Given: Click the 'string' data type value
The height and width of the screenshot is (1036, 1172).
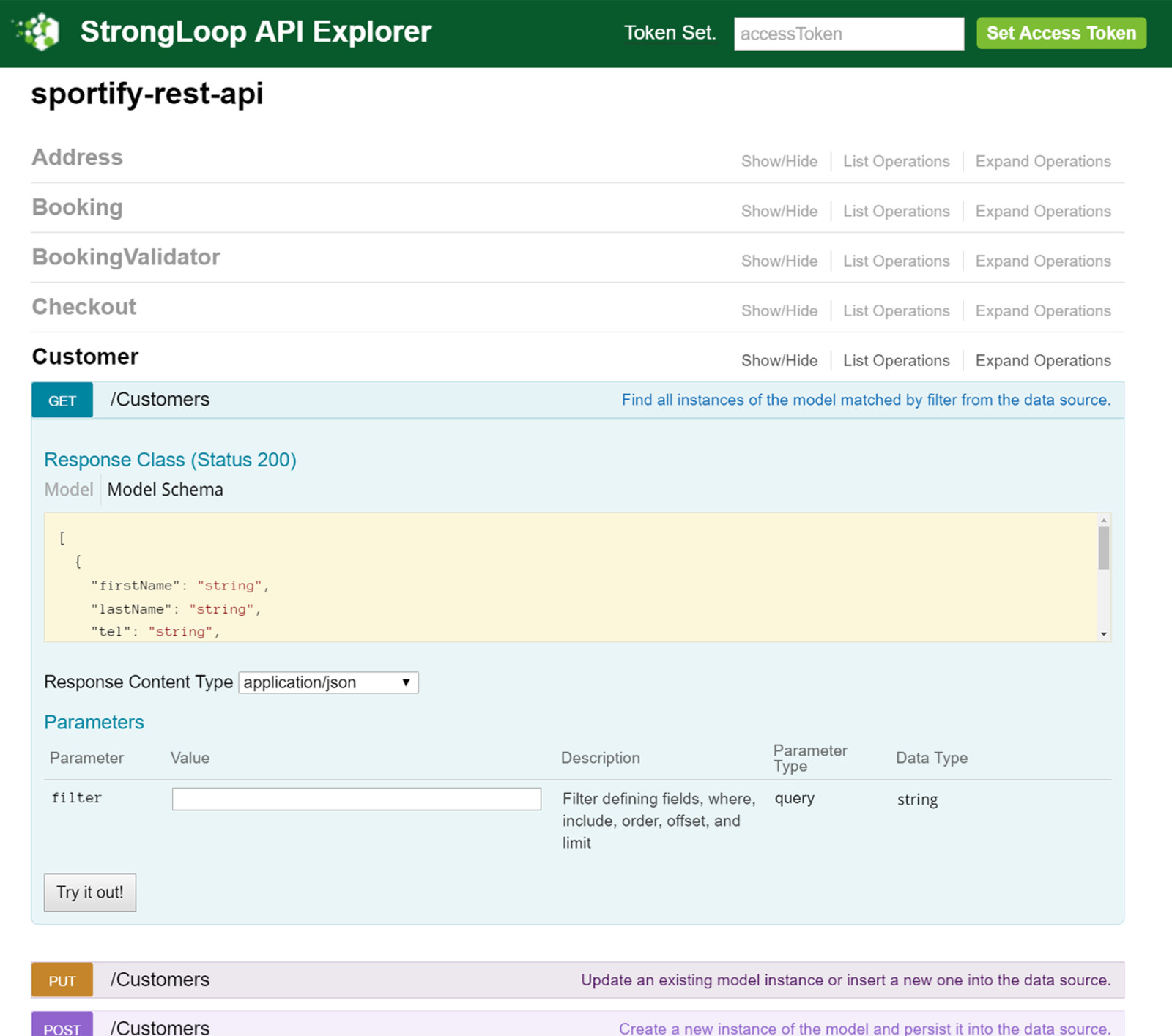Looking at the screenshot, I should [918, 800].
